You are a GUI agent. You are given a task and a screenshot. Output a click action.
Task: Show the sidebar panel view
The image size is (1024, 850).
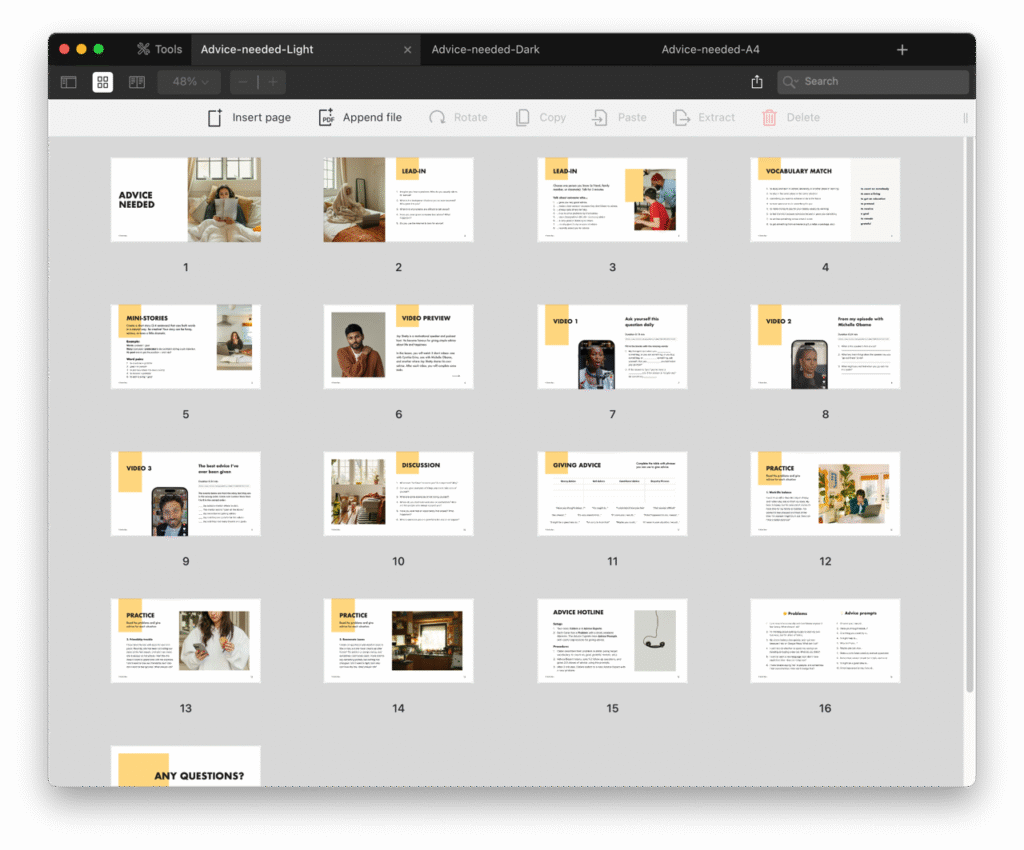click(x=69, y=82)
